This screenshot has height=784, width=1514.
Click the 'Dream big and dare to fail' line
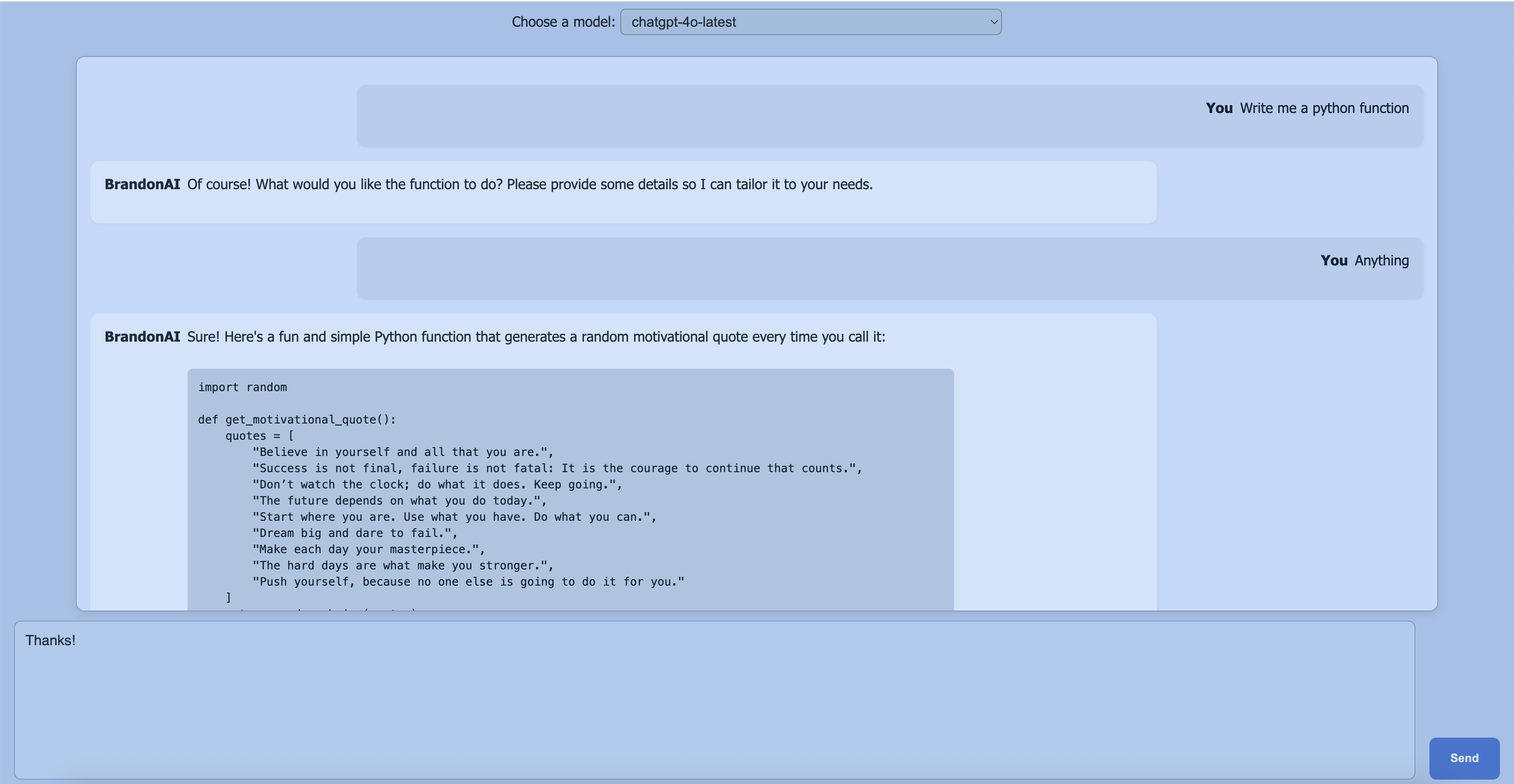[354, 533]
